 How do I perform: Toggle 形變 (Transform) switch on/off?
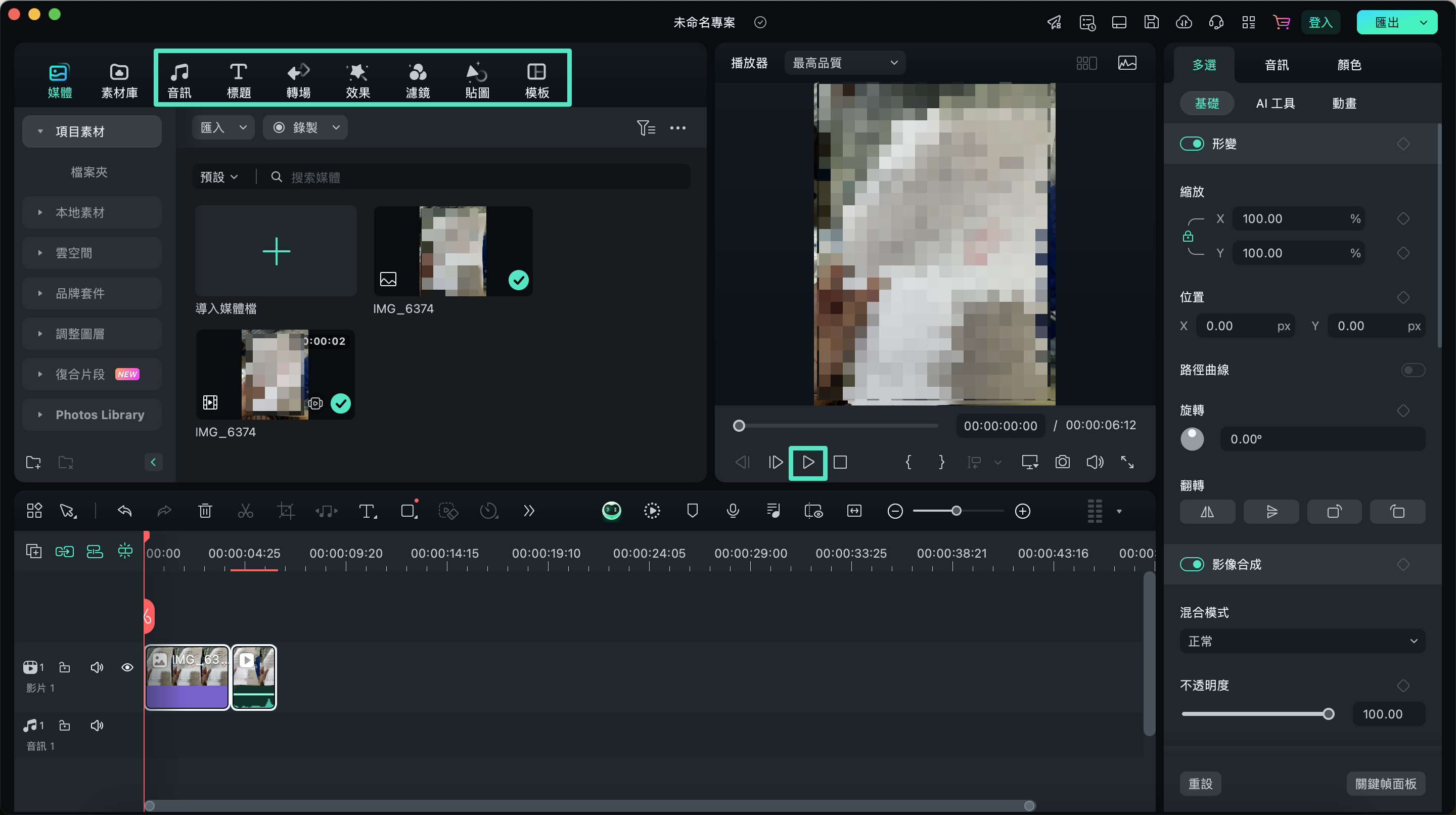coord(1192,143)
